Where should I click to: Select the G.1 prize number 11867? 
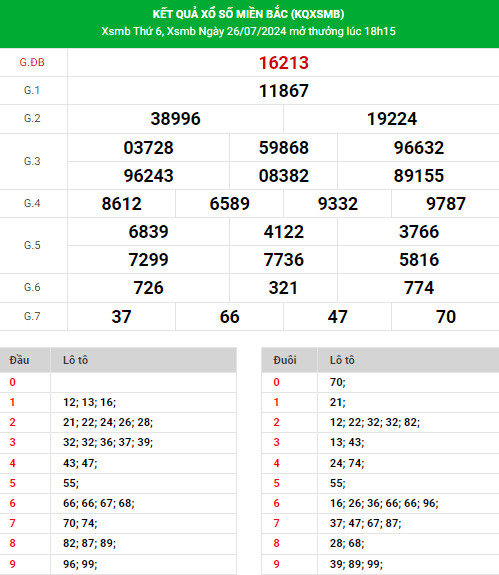point(284,91)
